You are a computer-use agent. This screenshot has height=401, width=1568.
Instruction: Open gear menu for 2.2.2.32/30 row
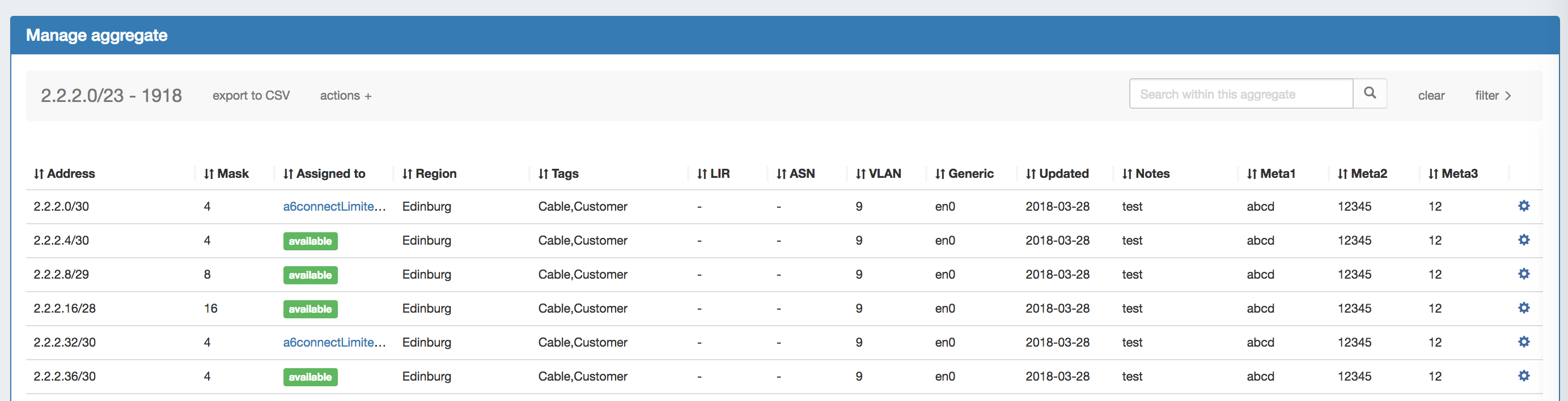pos(1524,342)
